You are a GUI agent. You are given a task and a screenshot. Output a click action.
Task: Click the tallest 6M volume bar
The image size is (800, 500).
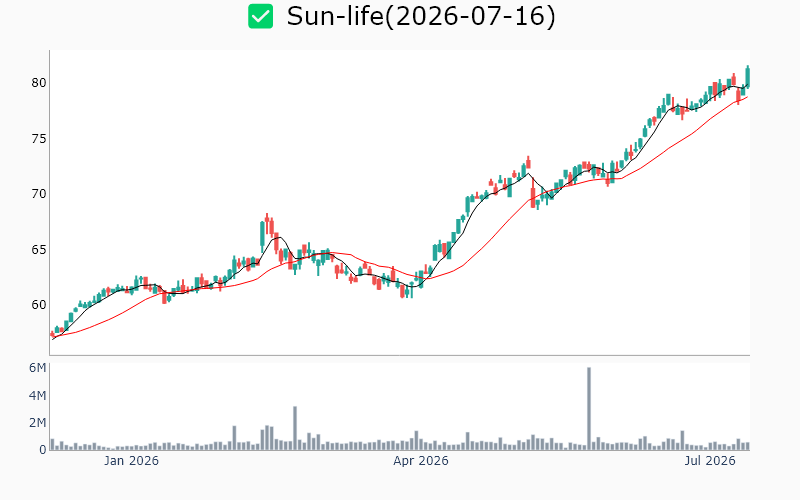[589, 408]
